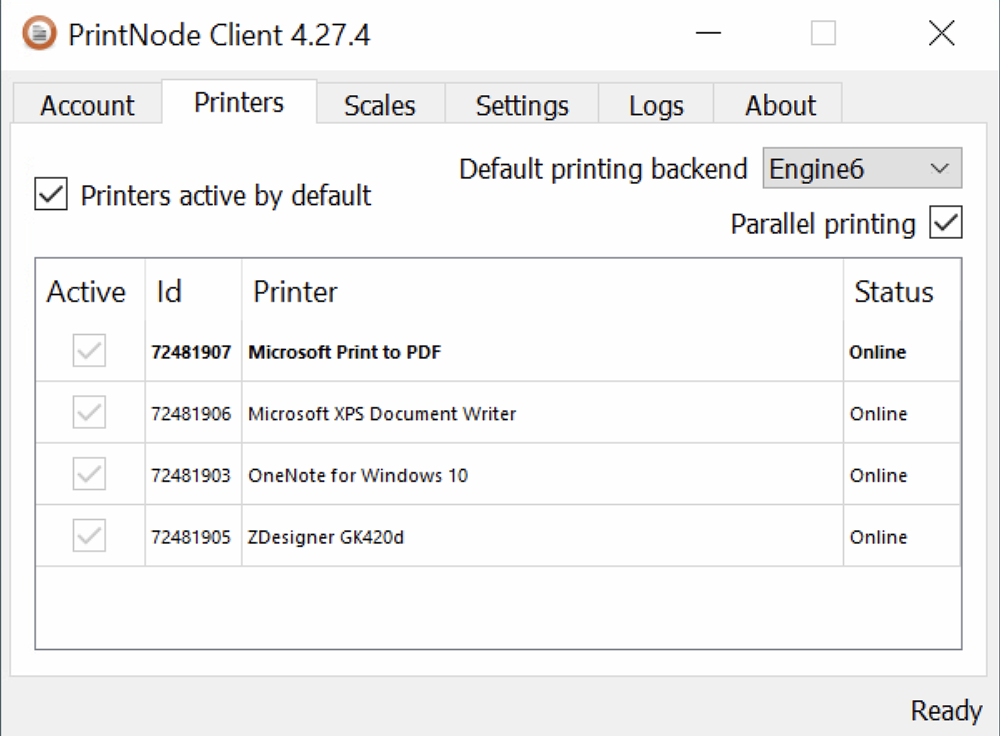This screenshot has width=1000, height=736.
Task: Disable the Parallel printing checkbox
Action: pyautogui.click(x=946, y=223)
